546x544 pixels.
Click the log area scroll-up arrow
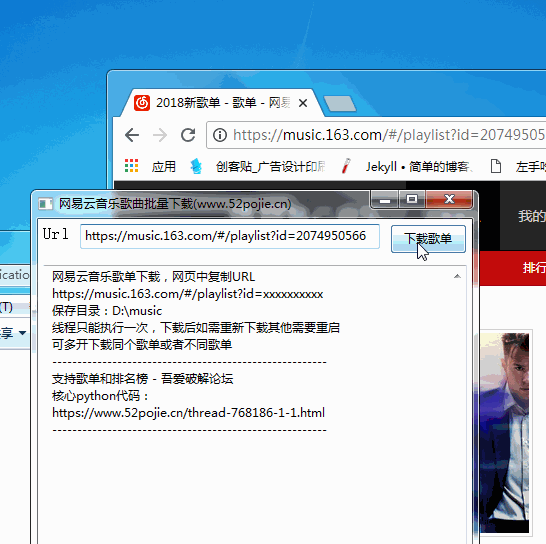coord(457,277)
